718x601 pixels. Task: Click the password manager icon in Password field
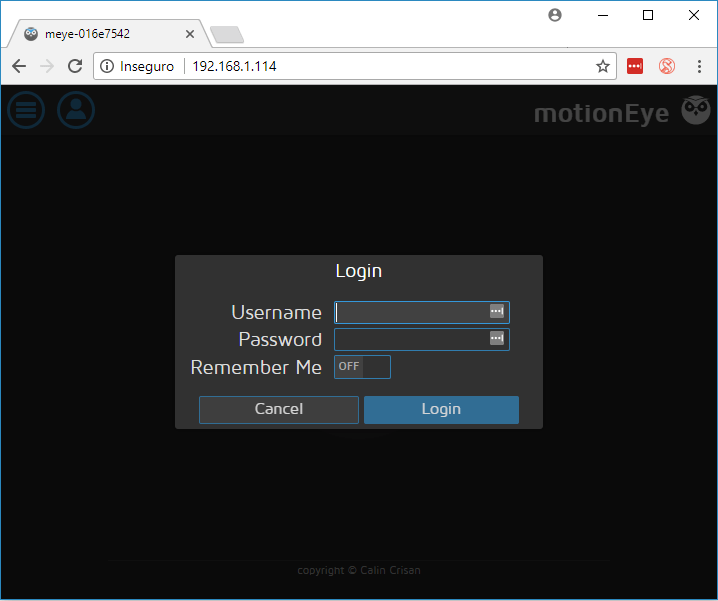[497, 339]
